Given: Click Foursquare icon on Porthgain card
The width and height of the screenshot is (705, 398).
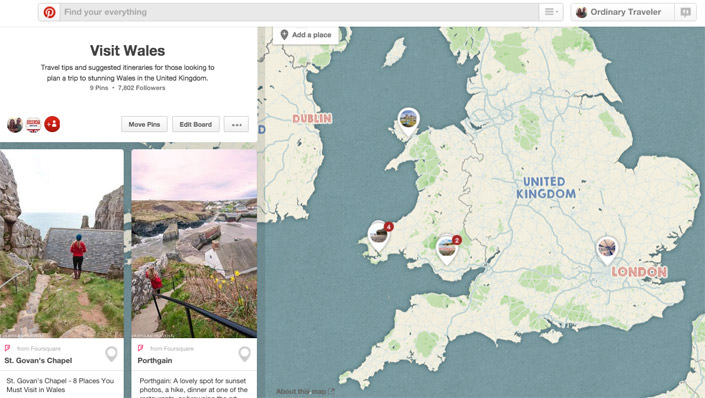Looking at the screenshot, I should [140, 348].
